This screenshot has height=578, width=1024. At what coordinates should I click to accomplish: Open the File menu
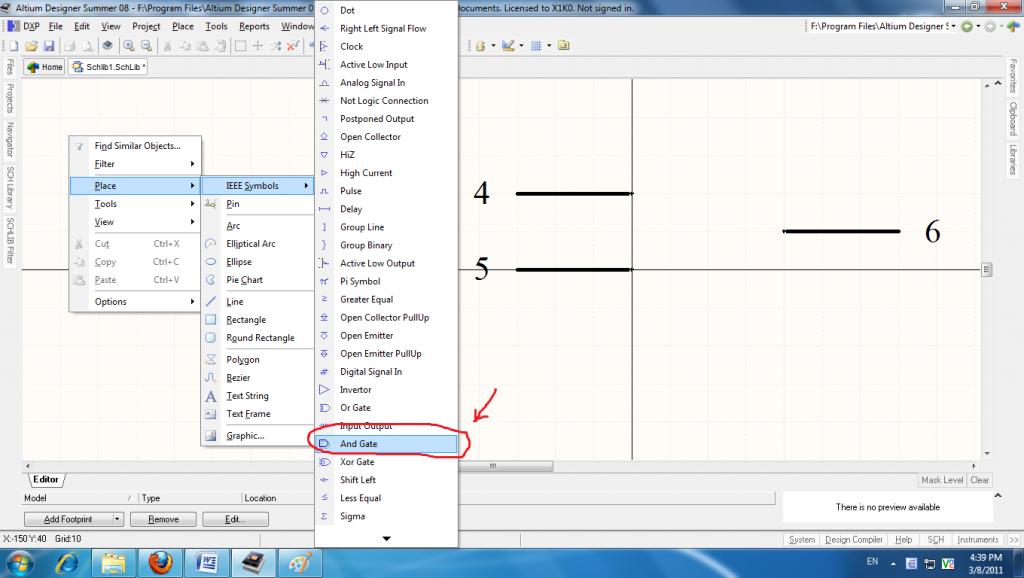point(56,26)
